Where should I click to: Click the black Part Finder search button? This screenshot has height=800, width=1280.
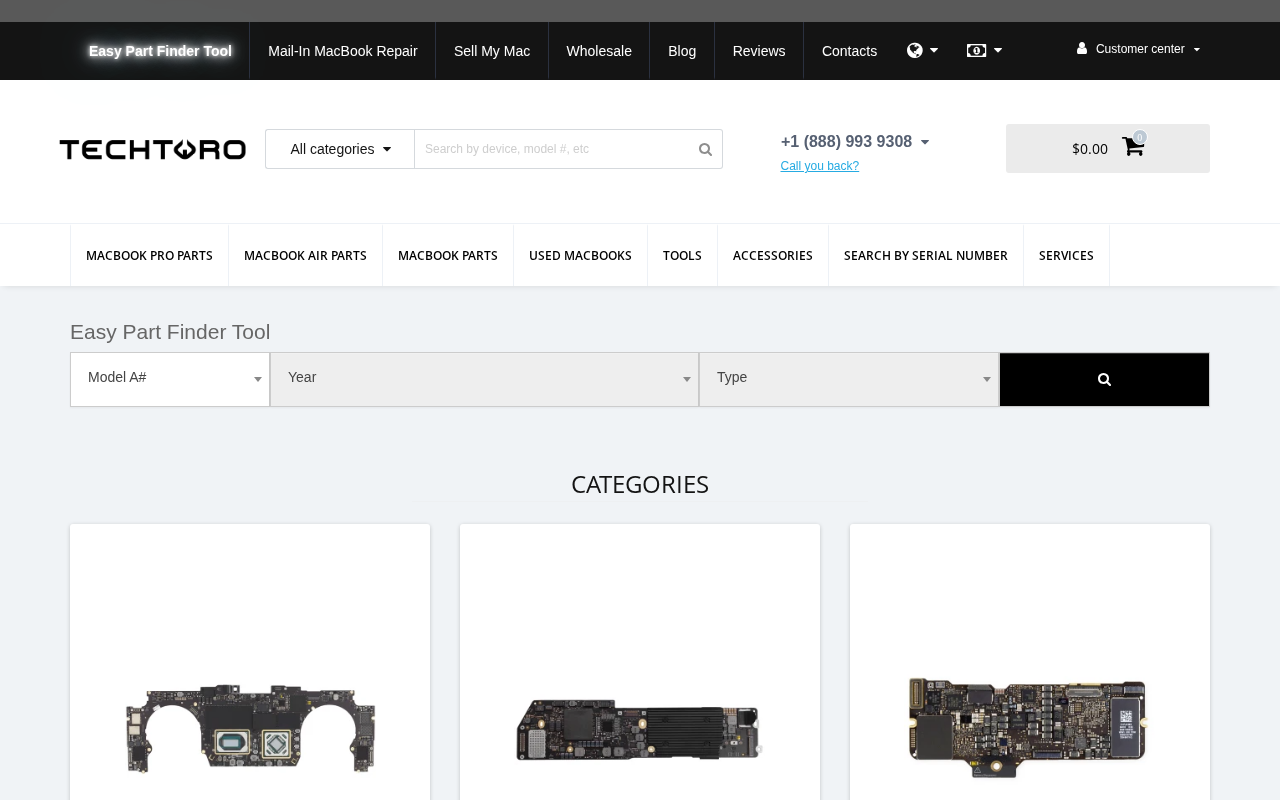[x=1104, y=379]
